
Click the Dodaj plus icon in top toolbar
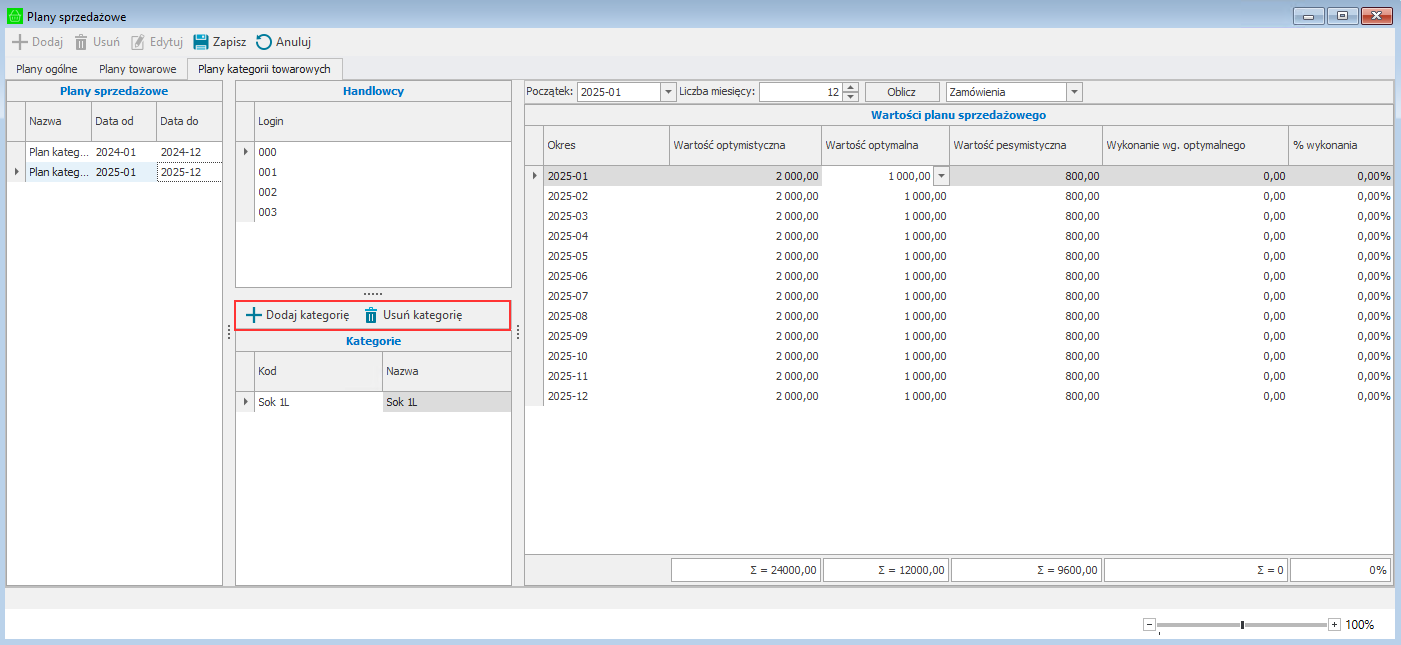pyautogui.click(x=19, y=42)
